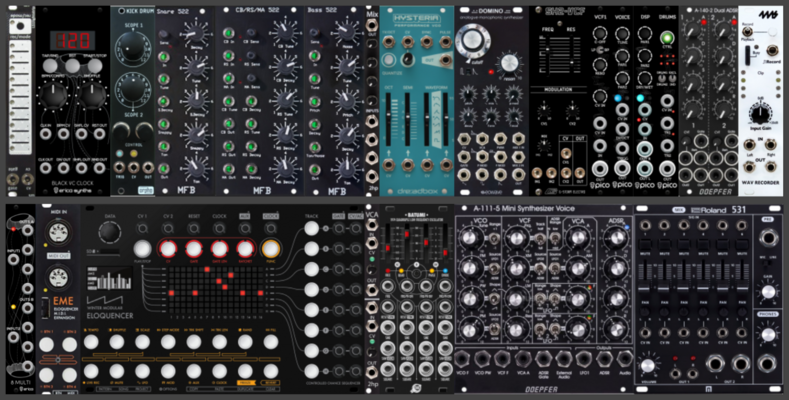The image size is (789, 400).
Task: Click the Audio output jack on A-111-5
Action: tap(624, 359)
